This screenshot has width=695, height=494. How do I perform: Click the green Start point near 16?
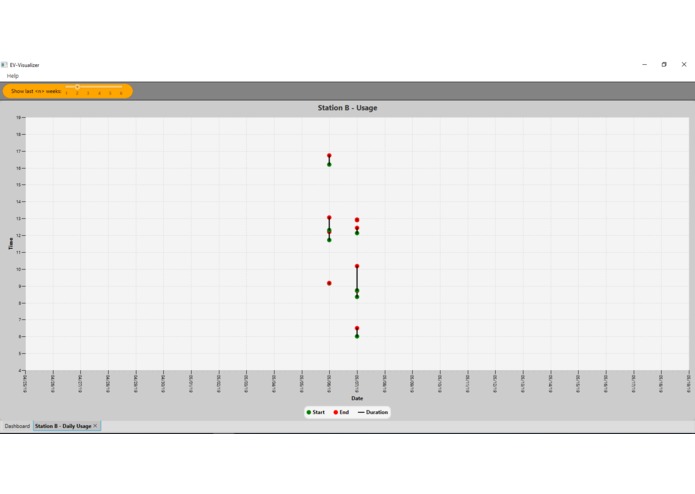(329, 164)
